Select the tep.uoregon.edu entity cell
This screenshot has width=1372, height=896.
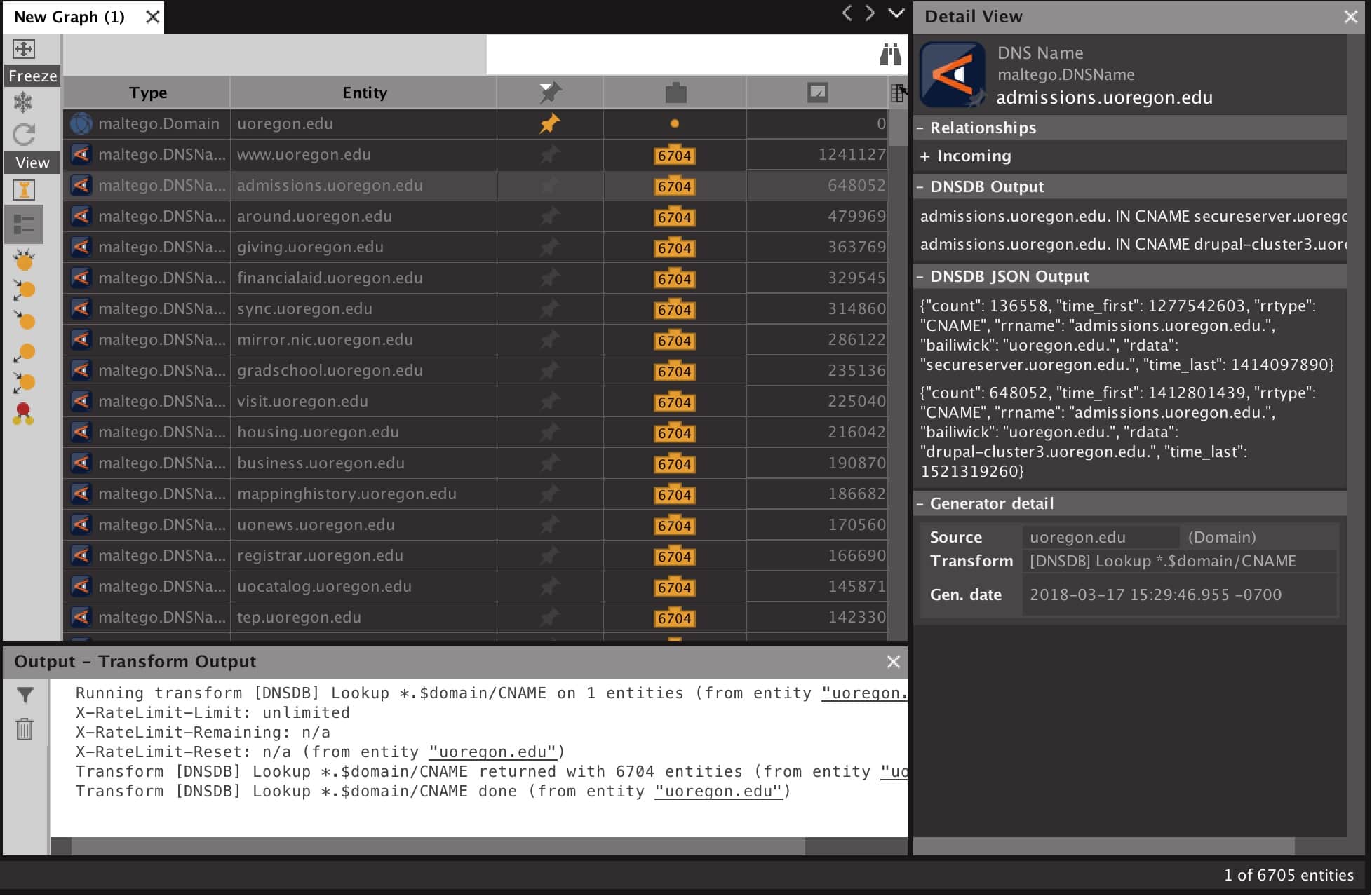363,618
